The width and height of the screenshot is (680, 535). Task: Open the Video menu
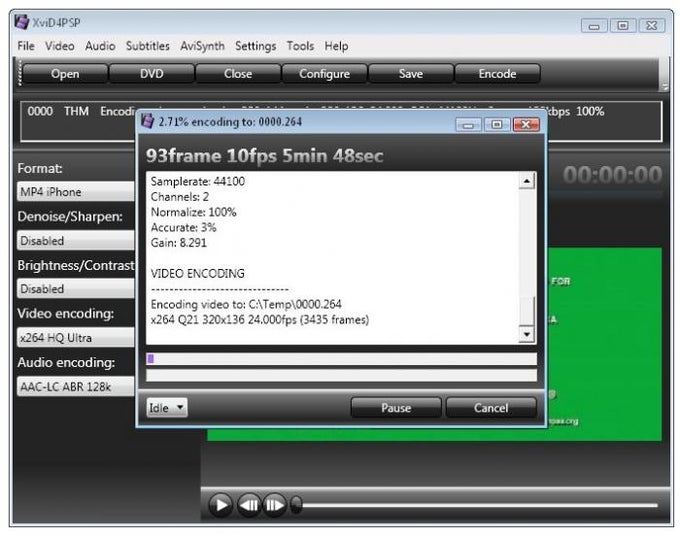coord(60,46)
